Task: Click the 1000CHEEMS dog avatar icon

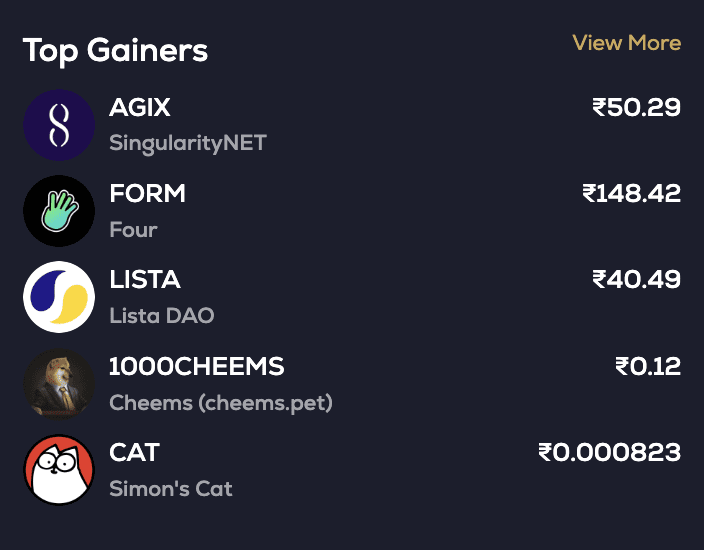Action: (x=59, y=384)
